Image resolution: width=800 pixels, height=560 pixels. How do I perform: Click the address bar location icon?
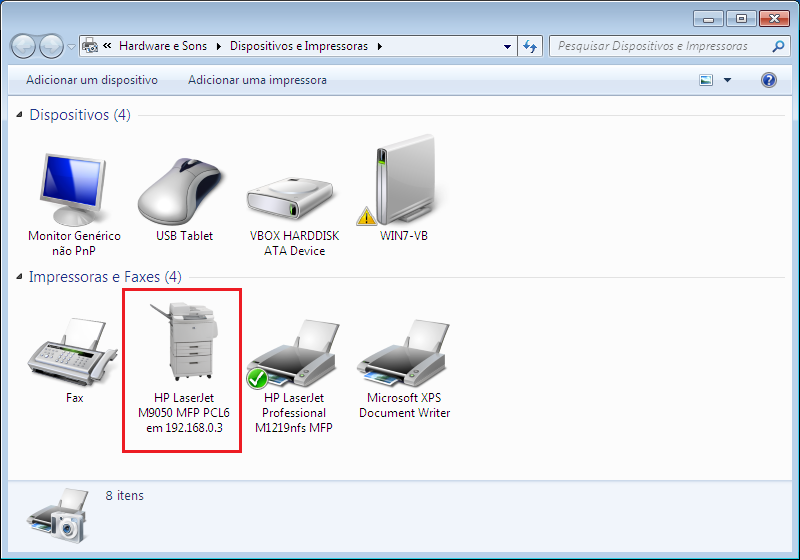[x=90, y=46]
